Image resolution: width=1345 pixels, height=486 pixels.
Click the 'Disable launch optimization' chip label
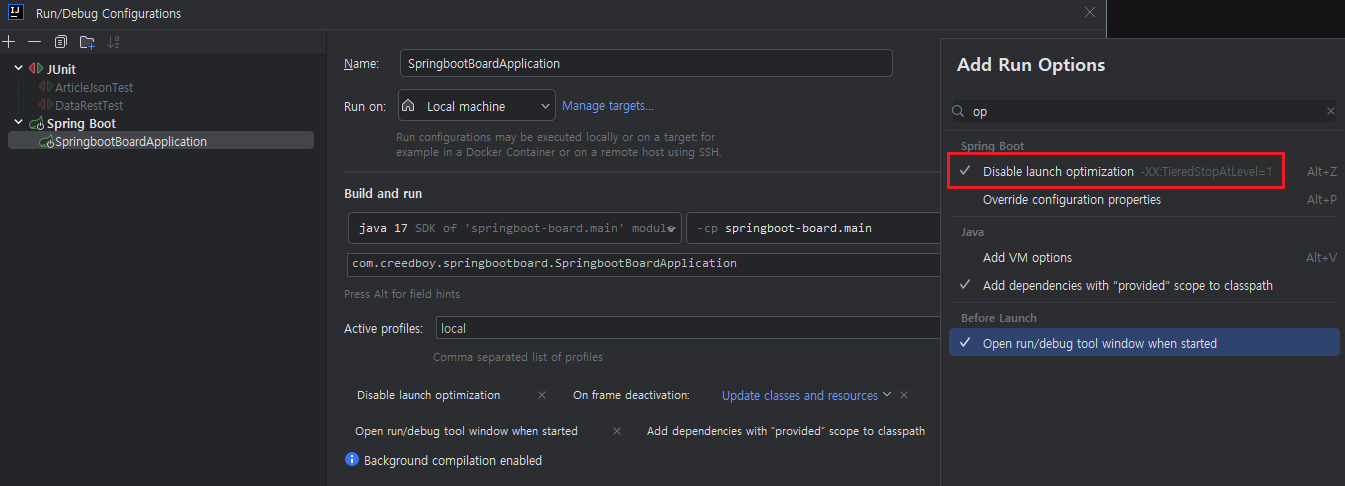[x=428, y=395]
